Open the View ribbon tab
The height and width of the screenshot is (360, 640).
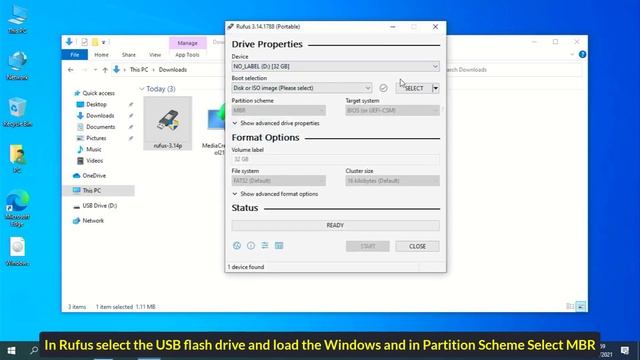(x=155, y=55)
